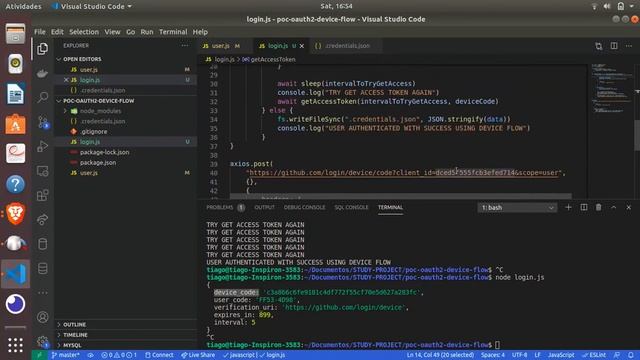The width and height of the screenshot is (640, 360).
Task: Open the Run and Debug view
Action: pyautogui.click(x=42, y=146)
